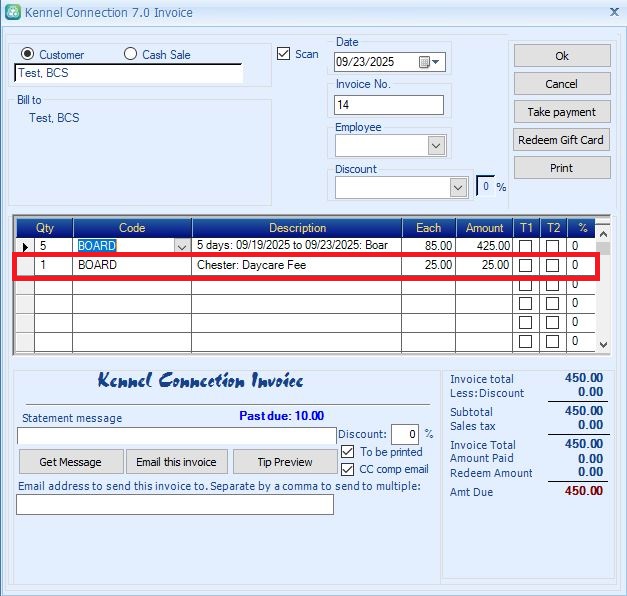Click the Get Message button
627x596 pixels.
coord(71,462)
